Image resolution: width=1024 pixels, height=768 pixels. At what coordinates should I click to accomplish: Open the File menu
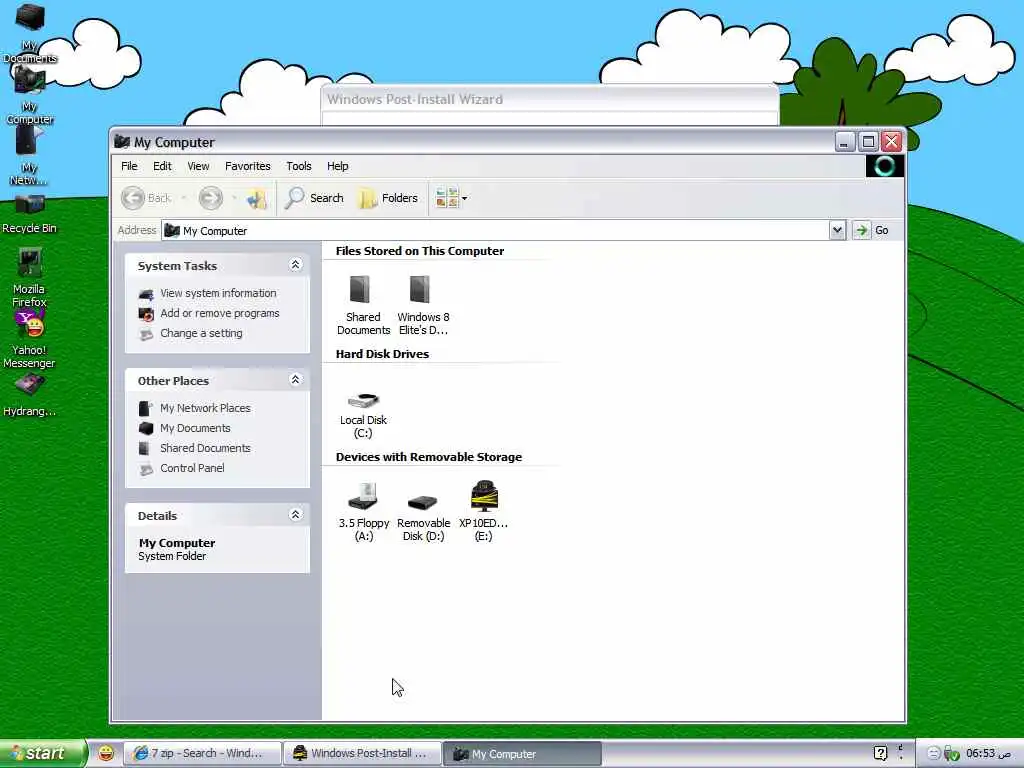tap(129, 166)
